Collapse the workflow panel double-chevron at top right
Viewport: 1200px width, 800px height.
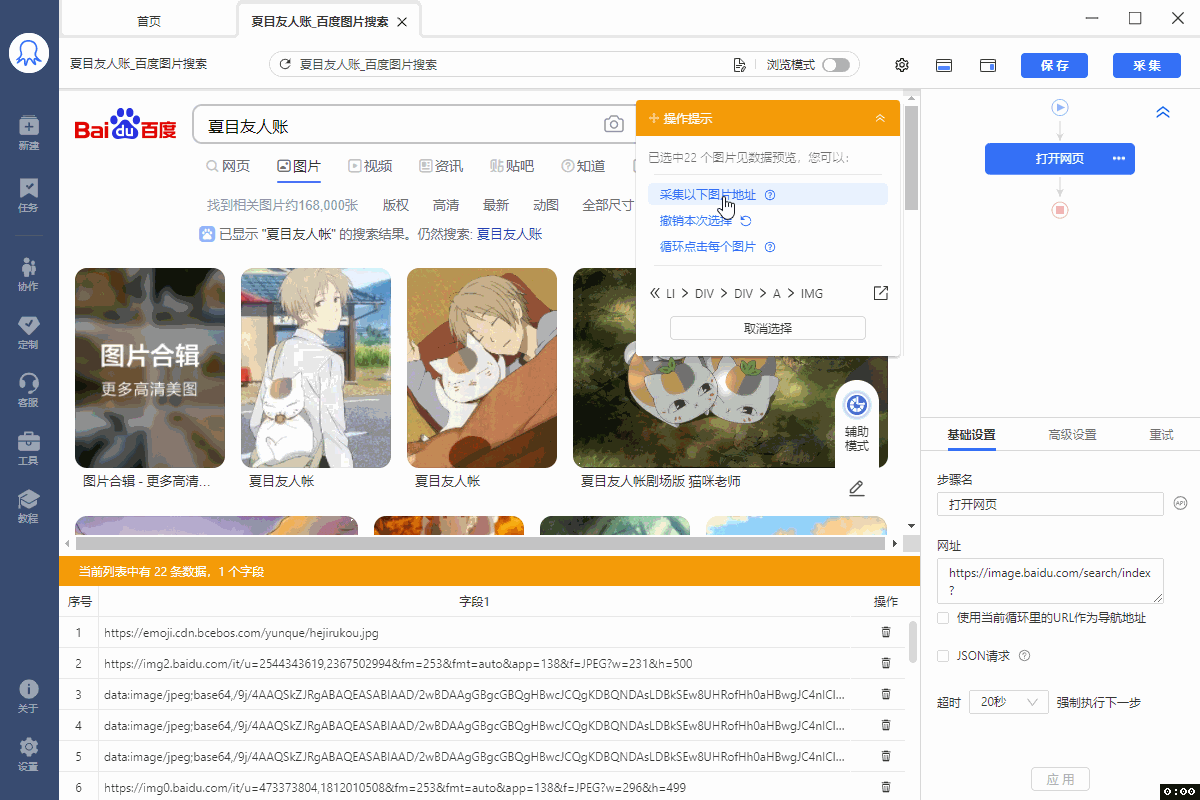pos(1163,112)
